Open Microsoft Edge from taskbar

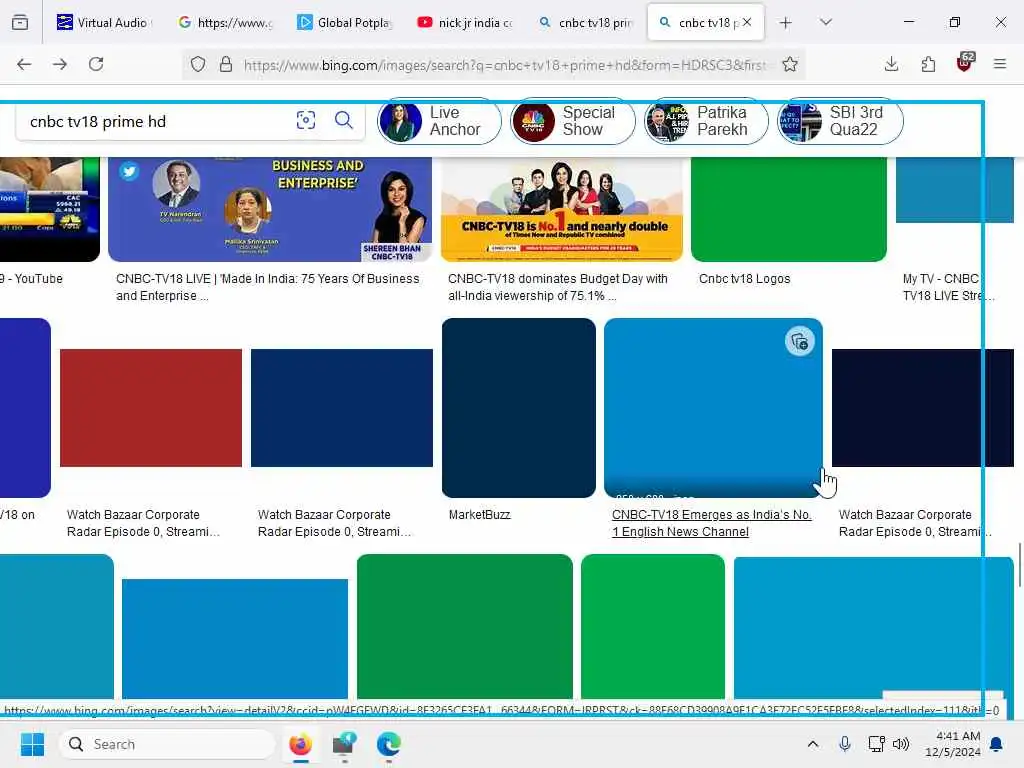point(389,744)
